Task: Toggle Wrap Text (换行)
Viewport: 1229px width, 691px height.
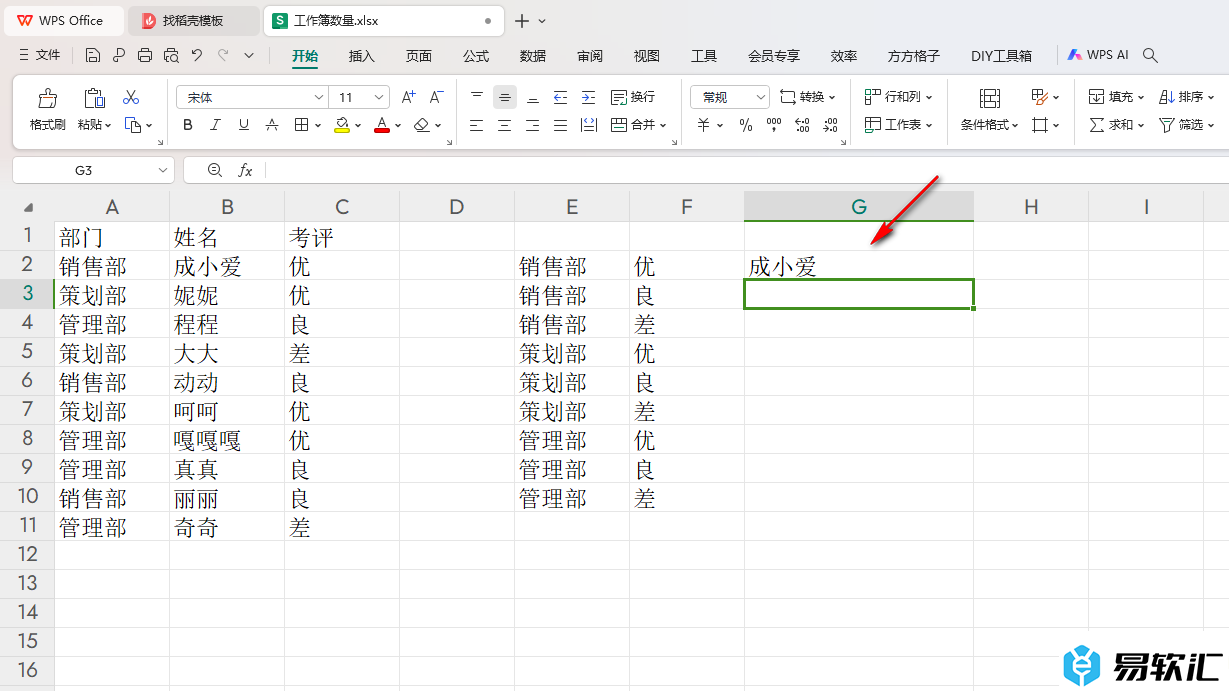Action: pos(633,97)
